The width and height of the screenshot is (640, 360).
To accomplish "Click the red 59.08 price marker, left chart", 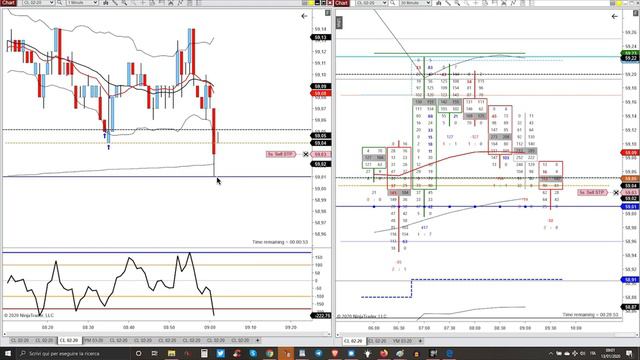I will (x=321, y=93).
